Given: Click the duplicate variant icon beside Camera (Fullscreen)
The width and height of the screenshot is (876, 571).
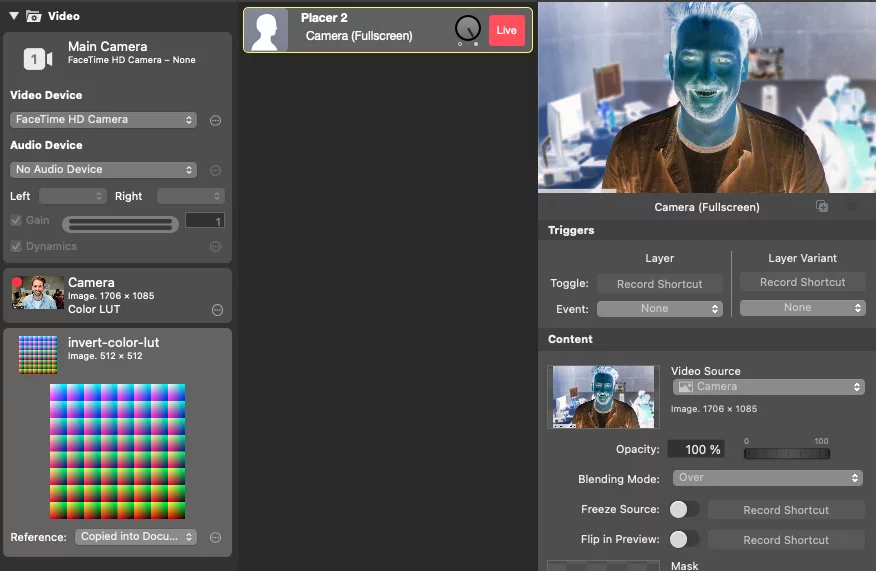Looking at the screenshot, I should click(x=822, y=206).
